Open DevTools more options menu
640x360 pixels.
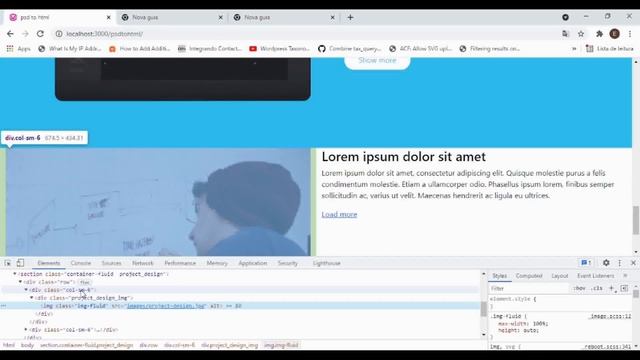point(620,263)
